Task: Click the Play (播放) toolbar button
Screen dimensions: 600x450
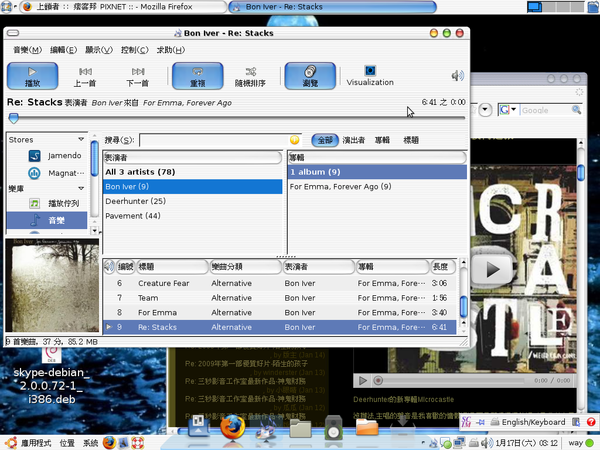Action: click(x=33, y=76)
